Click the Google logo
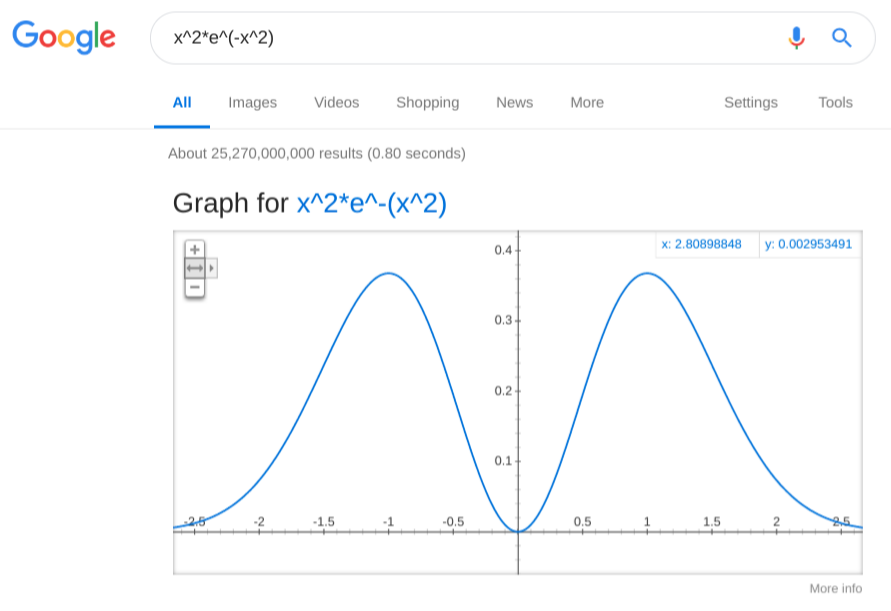This screenshot has height=611, width=891. tap(64, 37)
